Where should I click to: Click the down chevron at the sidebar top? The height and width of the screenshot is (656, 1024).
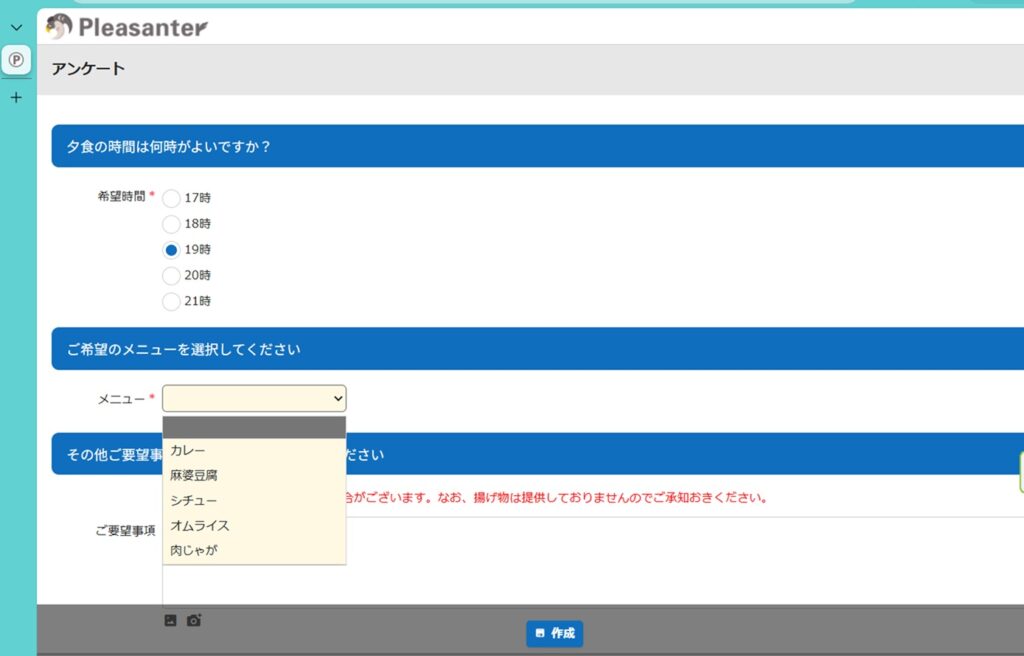(x=16, y=27)
